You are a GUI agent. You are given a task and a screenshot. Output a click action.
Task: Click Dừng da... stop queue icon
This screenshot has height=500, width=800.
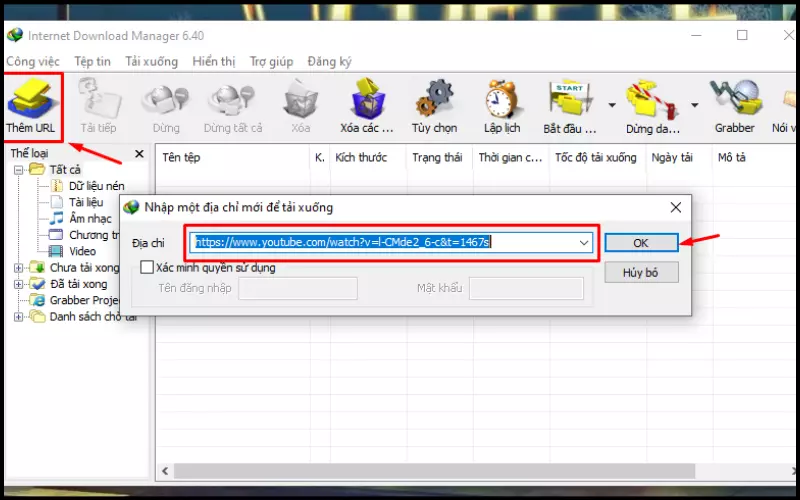point(652,99)
